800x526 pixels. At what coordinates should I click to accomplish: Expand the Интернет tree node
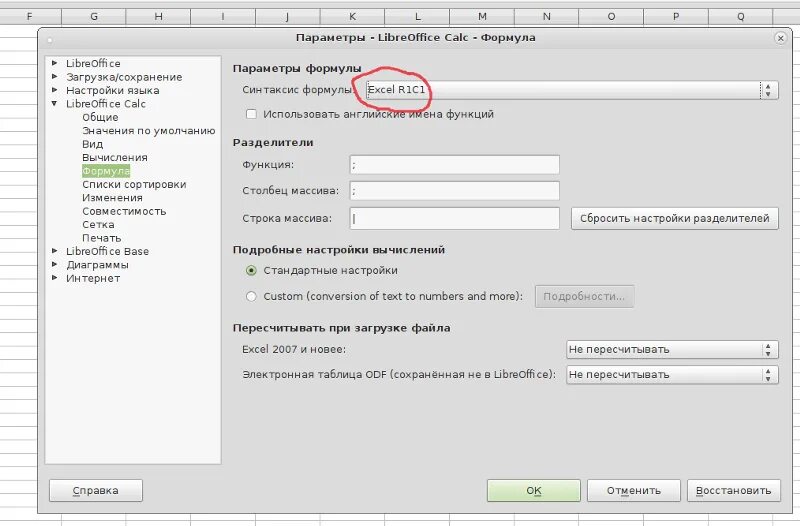coord(55,278)
